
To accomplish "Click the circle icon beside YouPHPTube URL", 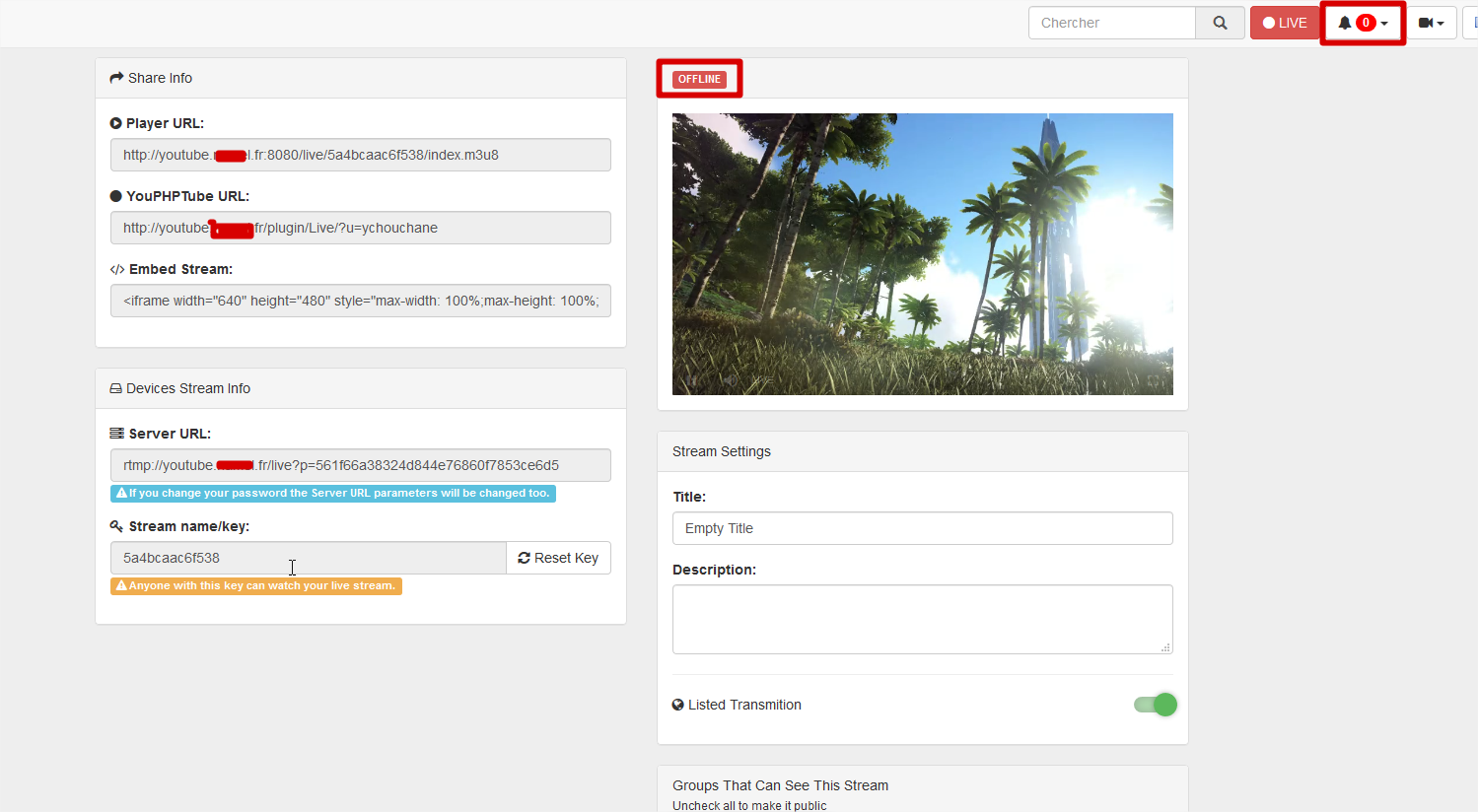I will (x=116, y=196).
